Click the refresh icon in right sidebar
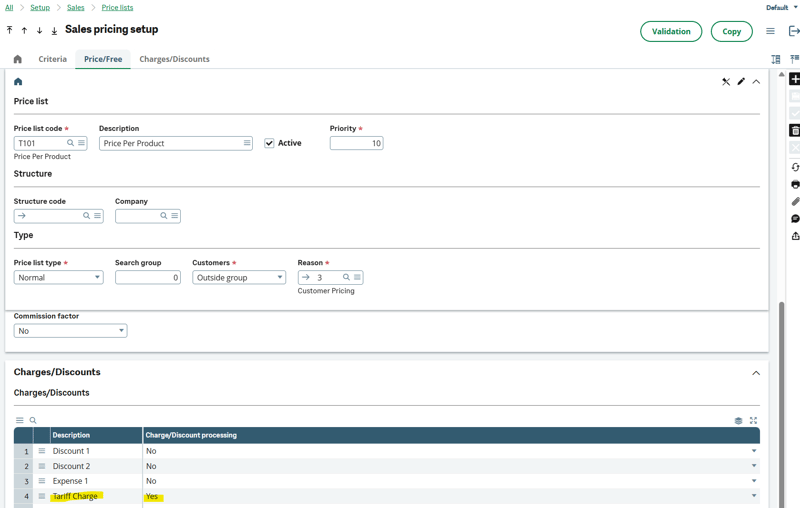 pyautogui.click(x=795, y=168)
